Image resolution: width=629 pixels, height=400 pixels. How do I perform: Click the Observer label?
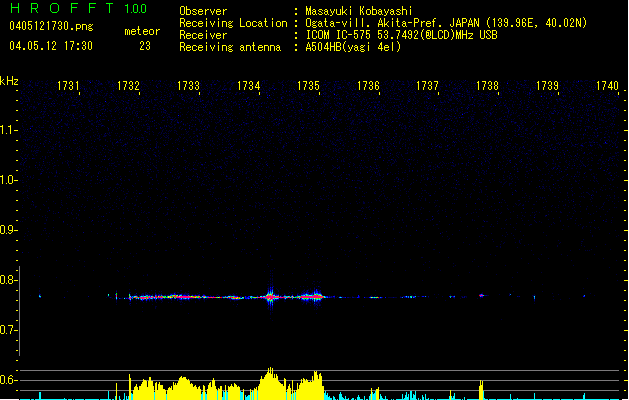[203, 11]
